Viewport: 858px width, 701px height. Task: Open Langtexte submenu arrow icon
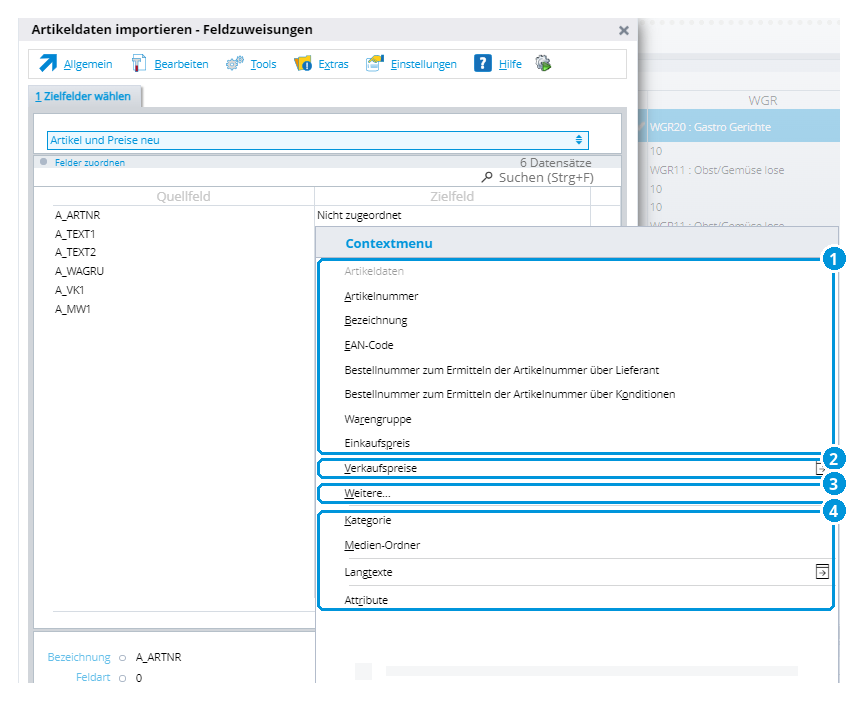822,571
